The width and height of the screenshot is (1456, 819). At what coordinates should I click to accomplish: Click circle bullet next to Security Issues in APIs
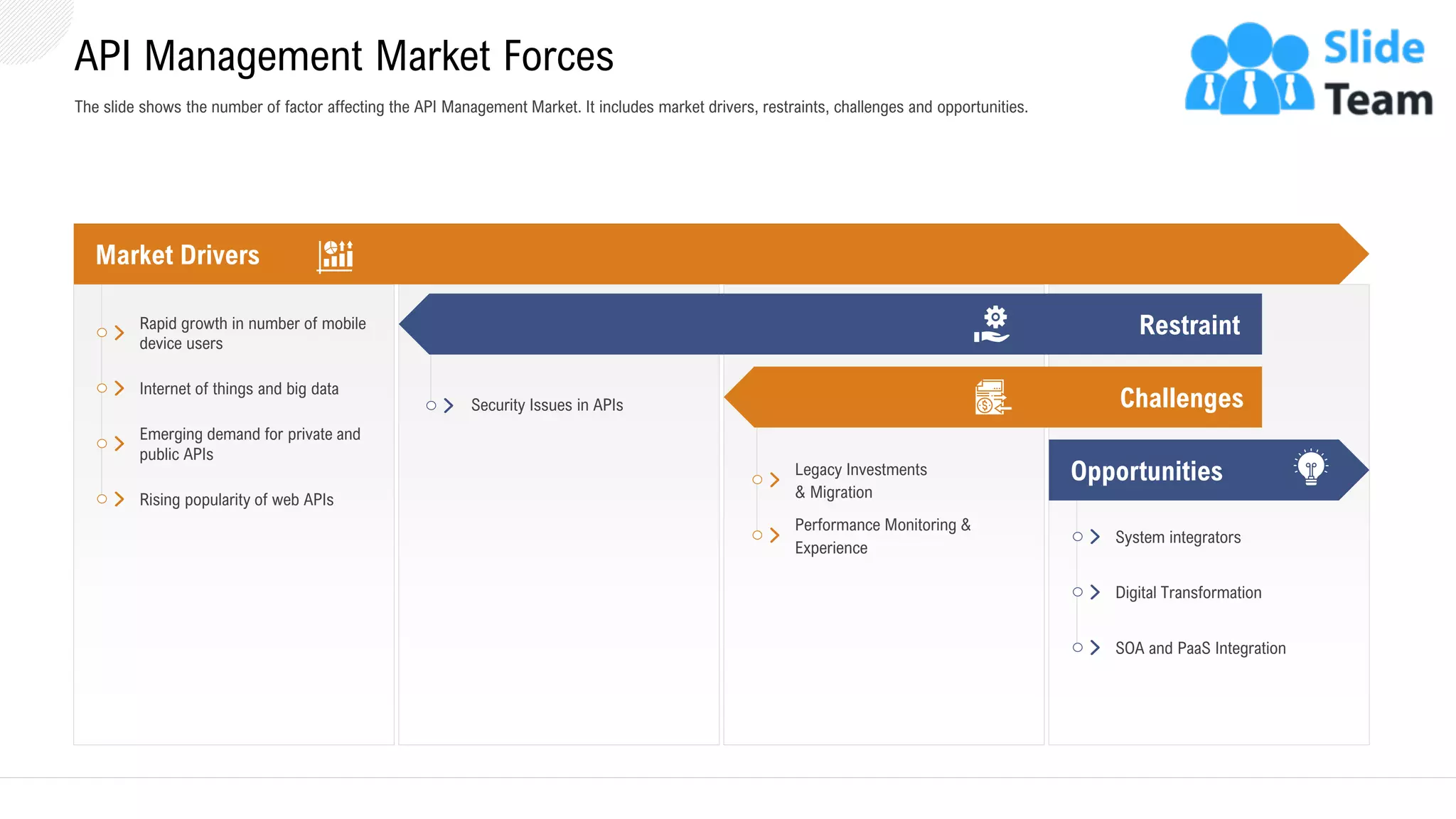click(x=431, y=405)
